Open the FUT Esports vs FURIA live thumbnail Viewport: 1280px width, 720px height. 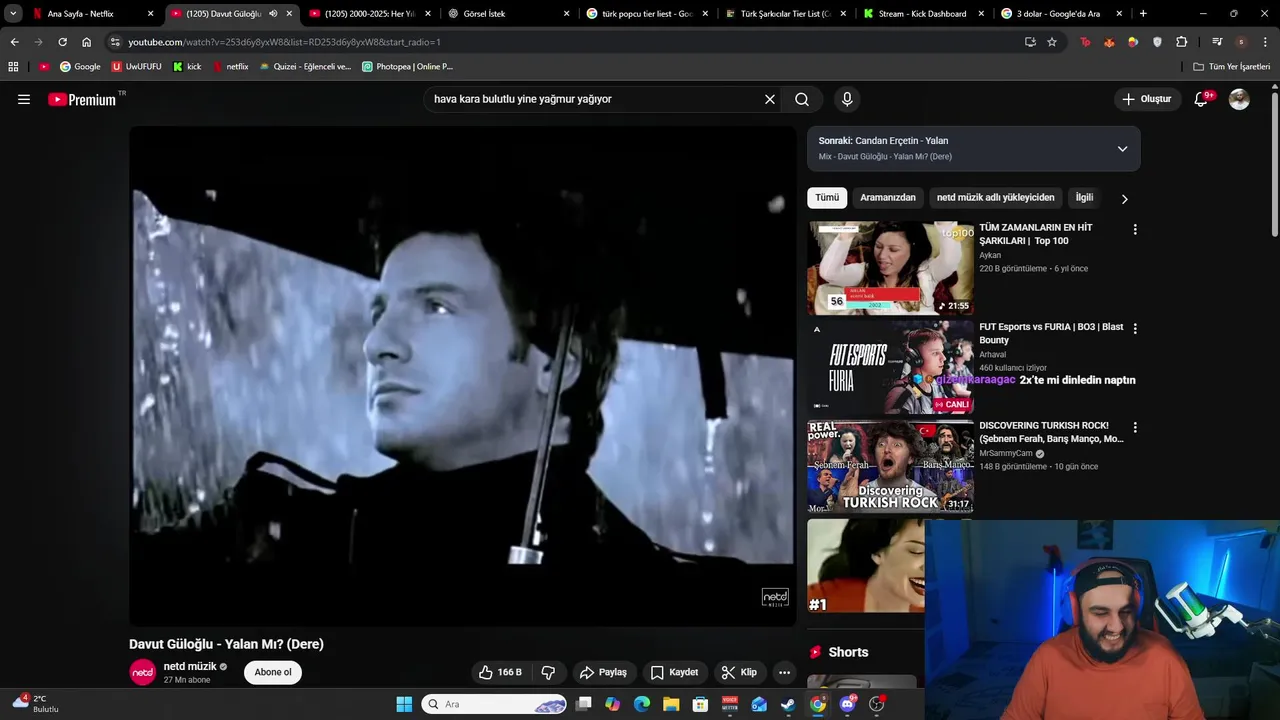890,367
